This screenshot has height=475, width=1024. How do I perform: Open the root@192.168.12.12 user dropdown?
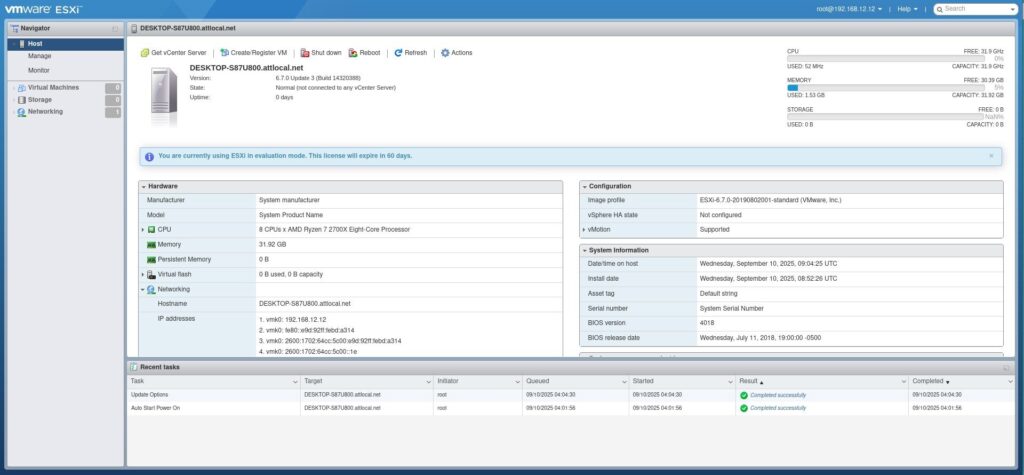849,9
